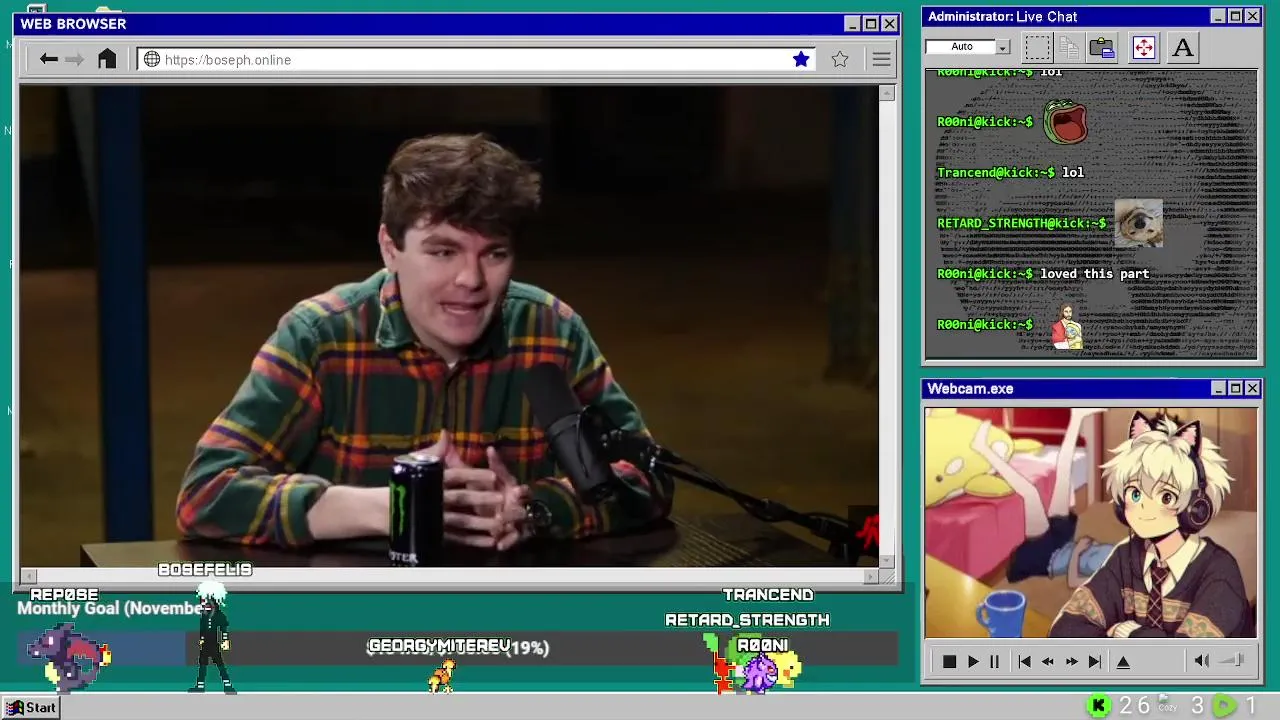Screen dimensions: 1280x720
Task: Maximize the Live Chat window
Action: (x=1235, y=16)
